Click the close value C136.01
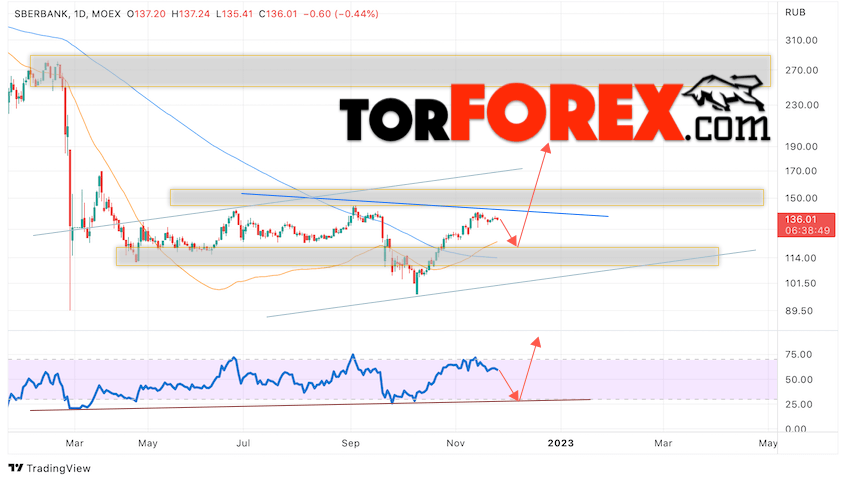This screenshot has height=482, width=846. 278,13
